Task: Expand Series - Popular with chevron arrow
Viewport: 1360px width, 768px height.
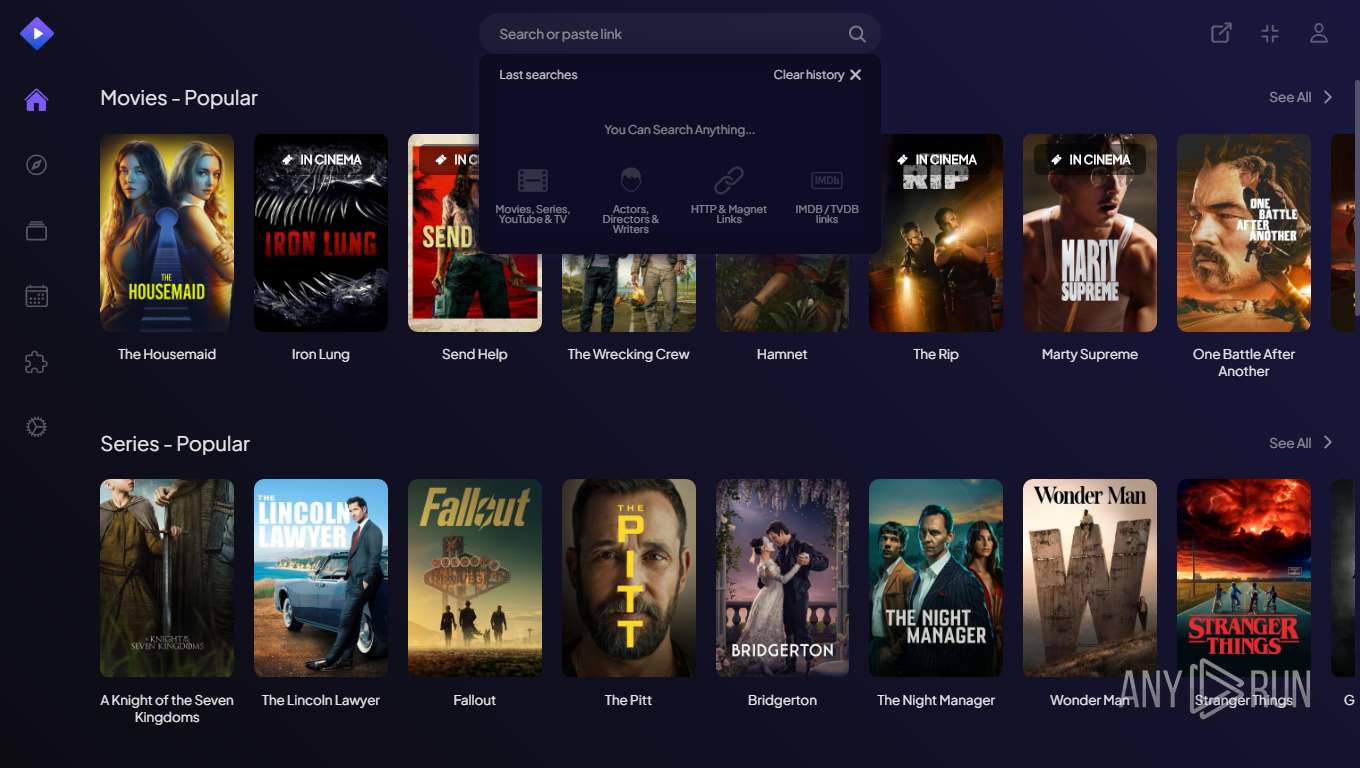Action: tap(1328, 442)
